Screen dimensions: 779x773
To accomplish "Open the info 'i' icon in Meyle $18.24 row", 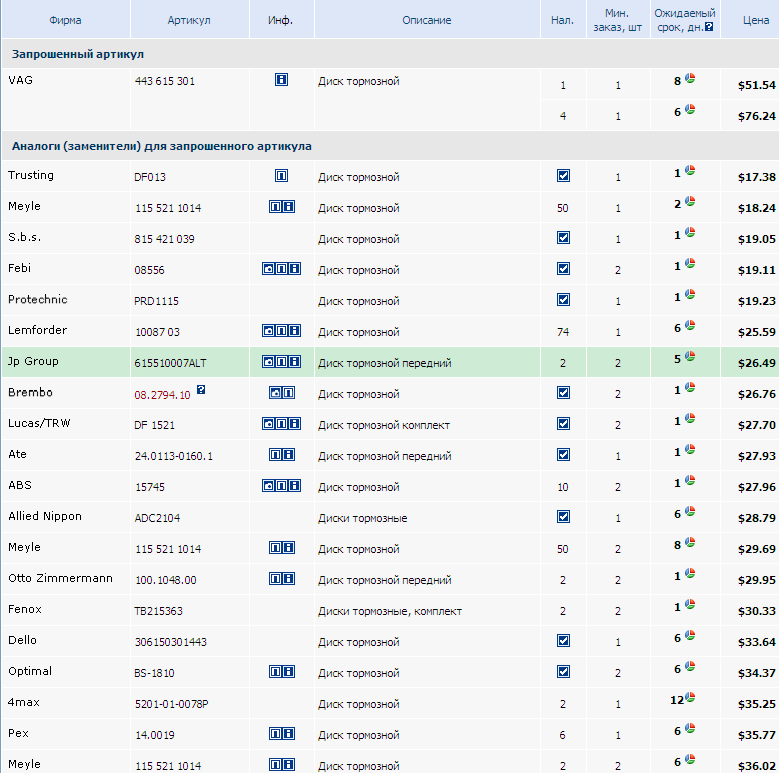I will click(288, 206).
